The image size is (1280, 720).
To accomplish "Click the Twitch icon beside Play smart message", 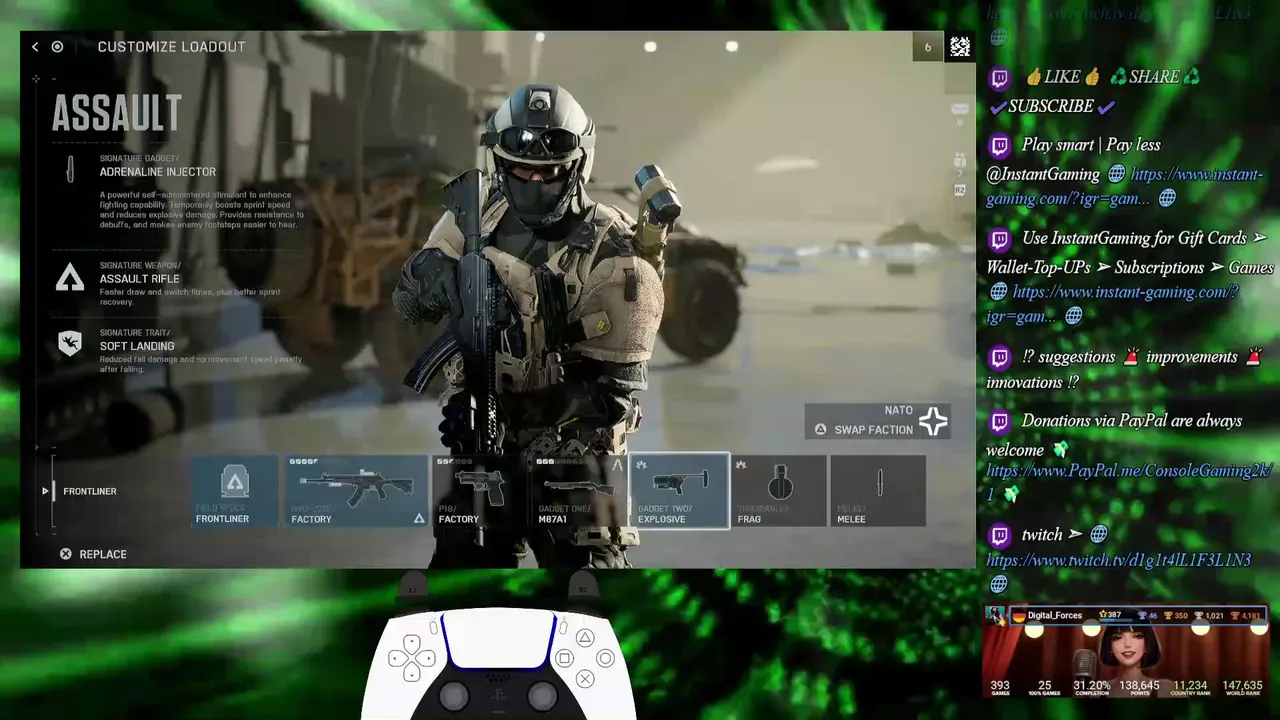I will [x=999, y=146].
